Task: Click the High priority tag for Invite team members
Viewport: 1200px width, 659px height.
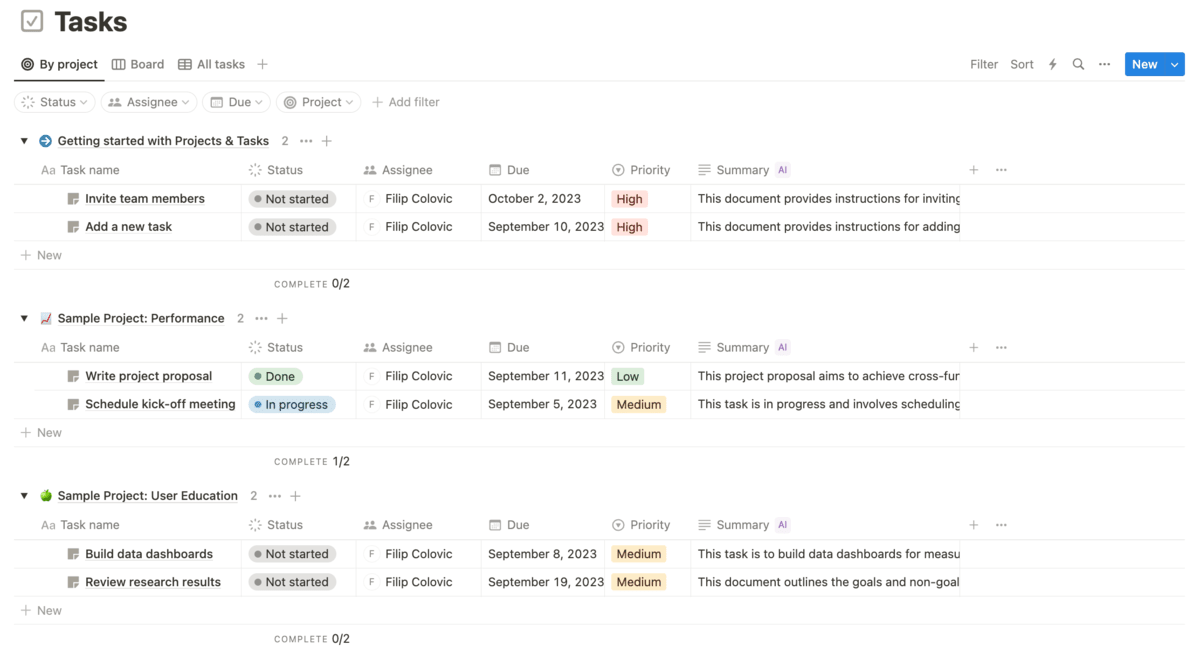Action: click(629, 199)
